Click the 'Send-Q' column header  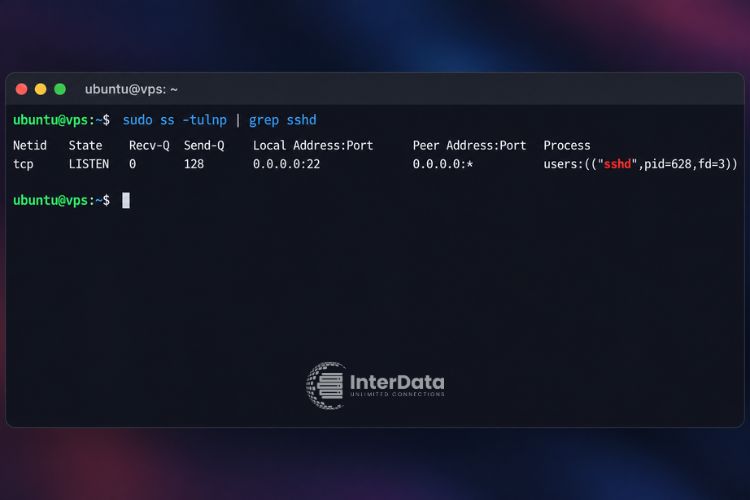click(204, 145)
